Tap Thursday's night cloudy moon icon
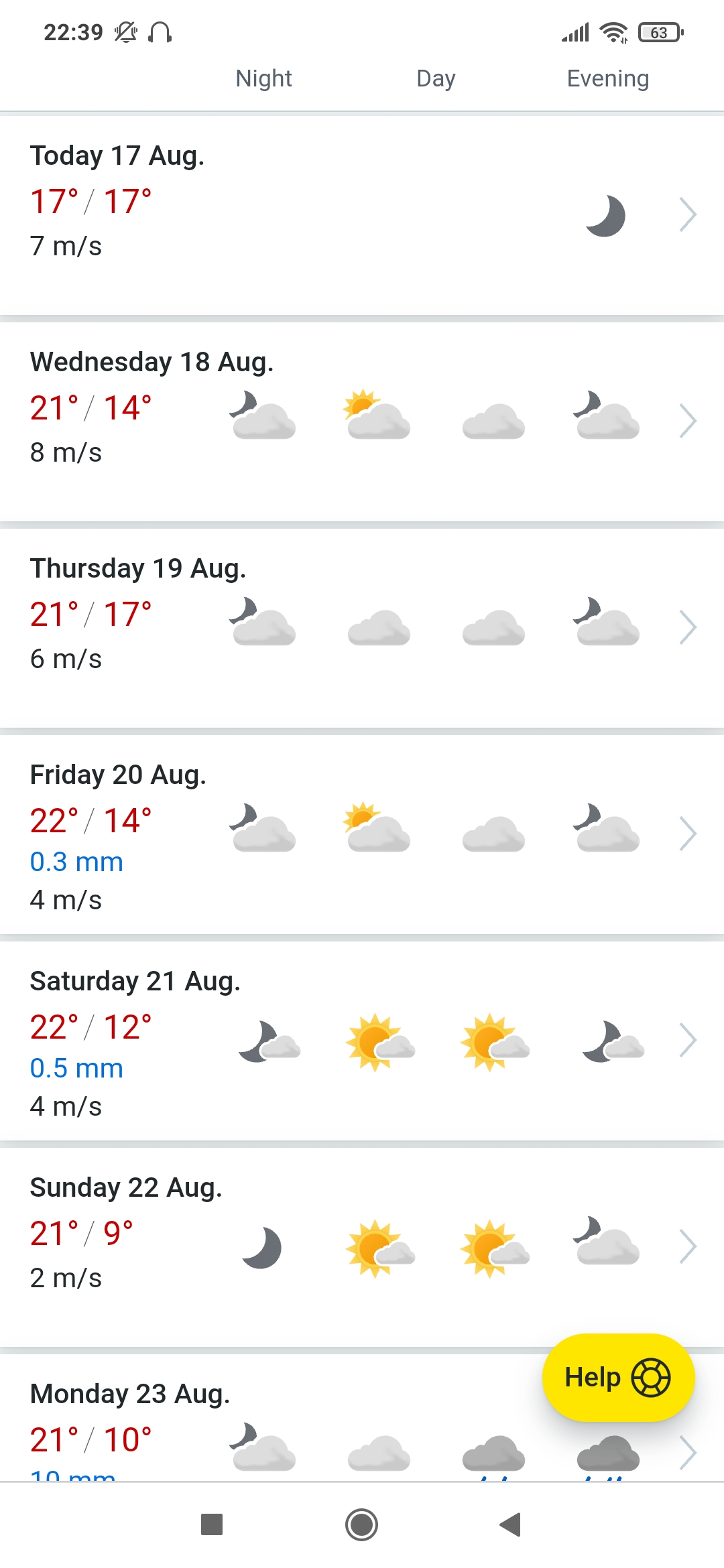Screen dimensions: 724x1568 click(x=263, y=621)
